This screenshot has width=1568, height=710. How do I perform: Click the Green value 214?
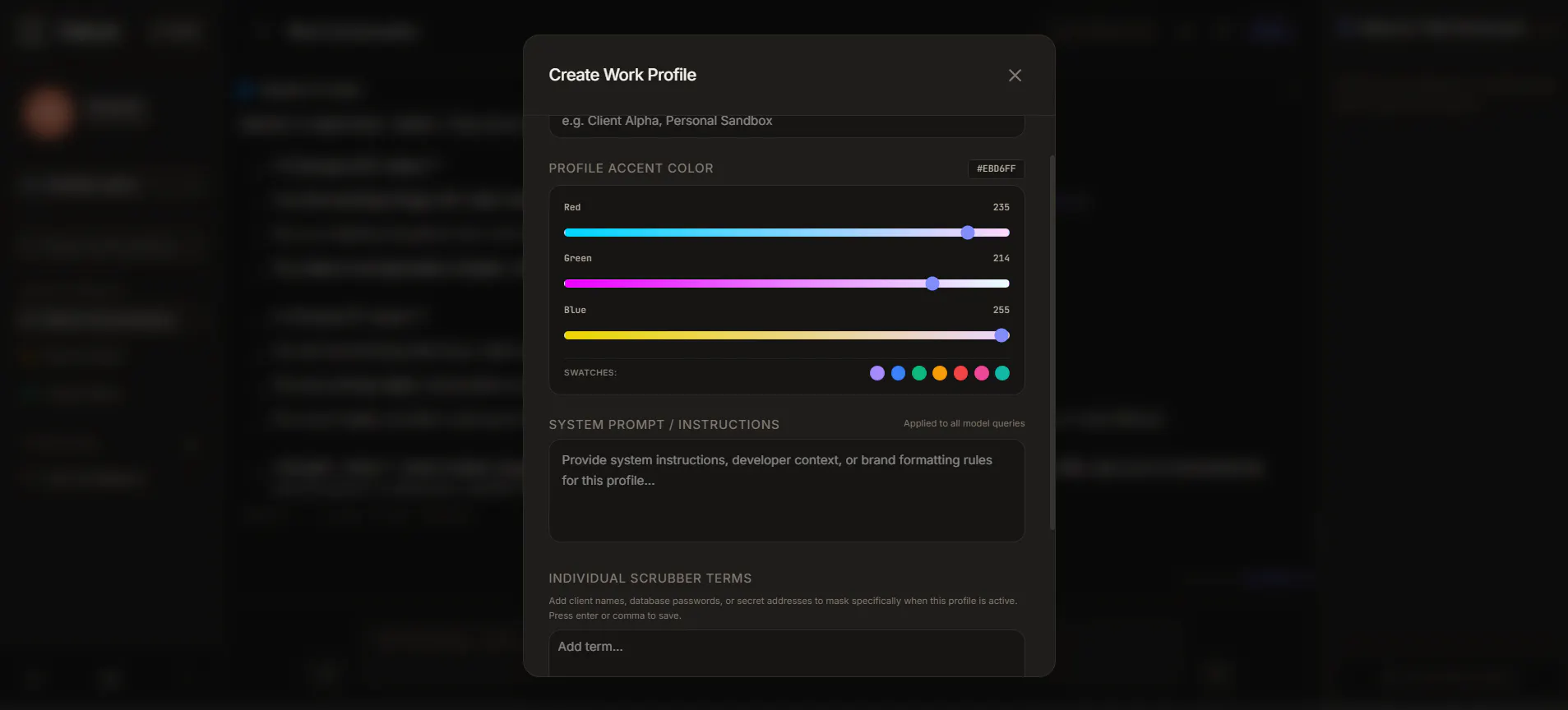coord(1001,258)
